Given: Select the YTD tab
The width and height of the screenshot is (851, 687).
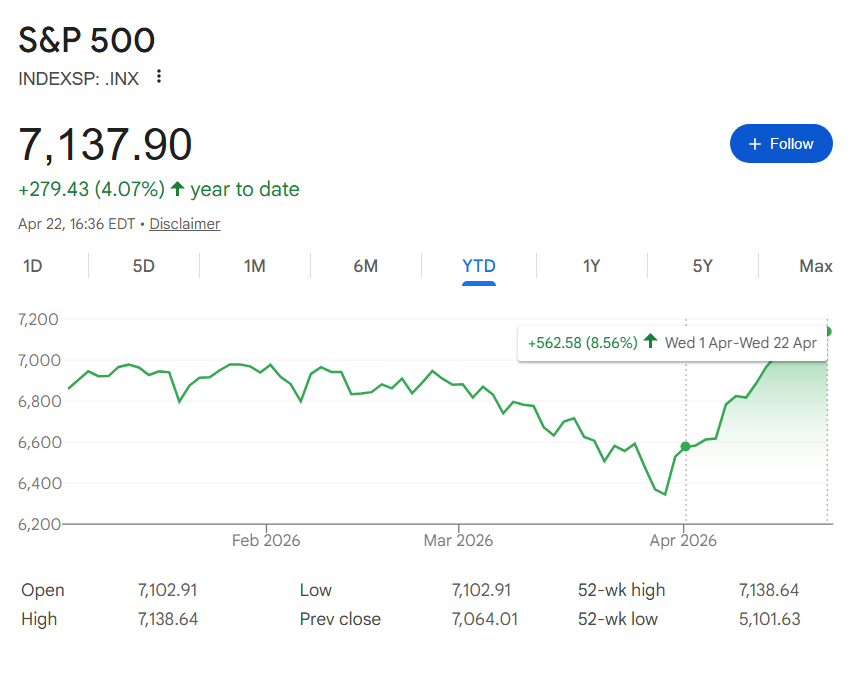Looking at the screenshot, I should (478, 266).
